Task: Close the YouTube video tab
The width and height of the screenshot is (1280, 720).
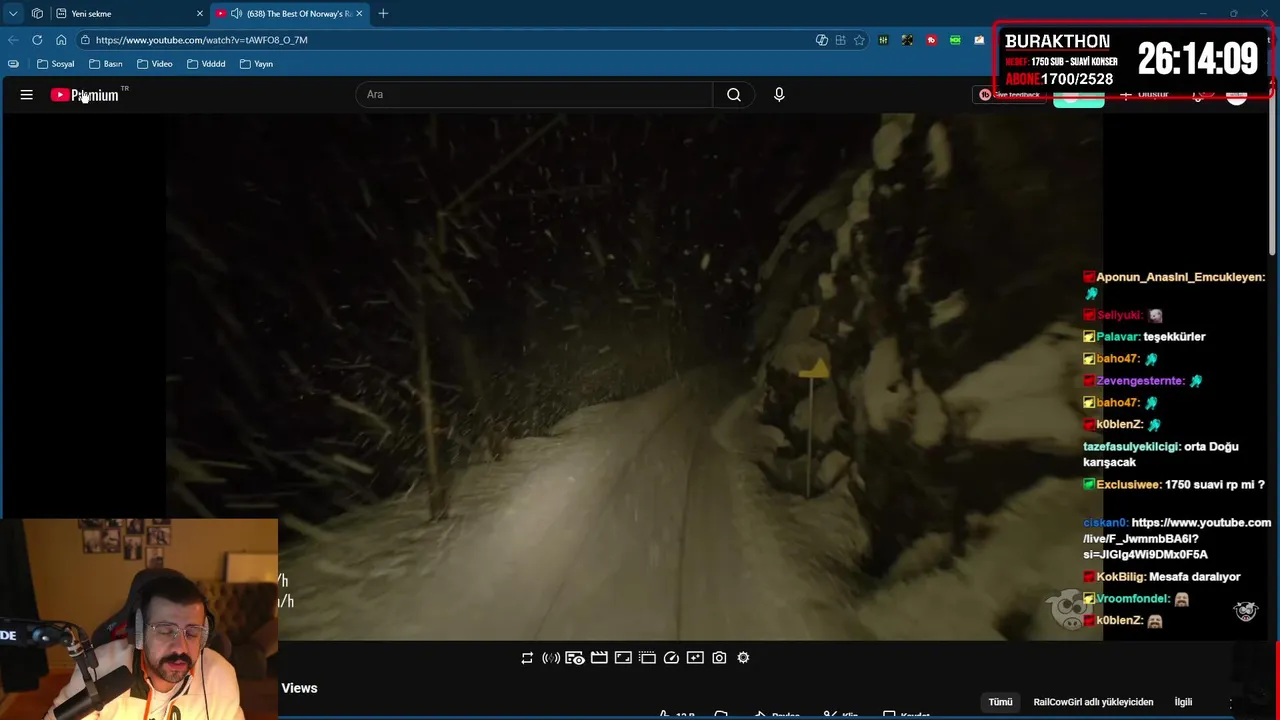Action: click(360, 14)
